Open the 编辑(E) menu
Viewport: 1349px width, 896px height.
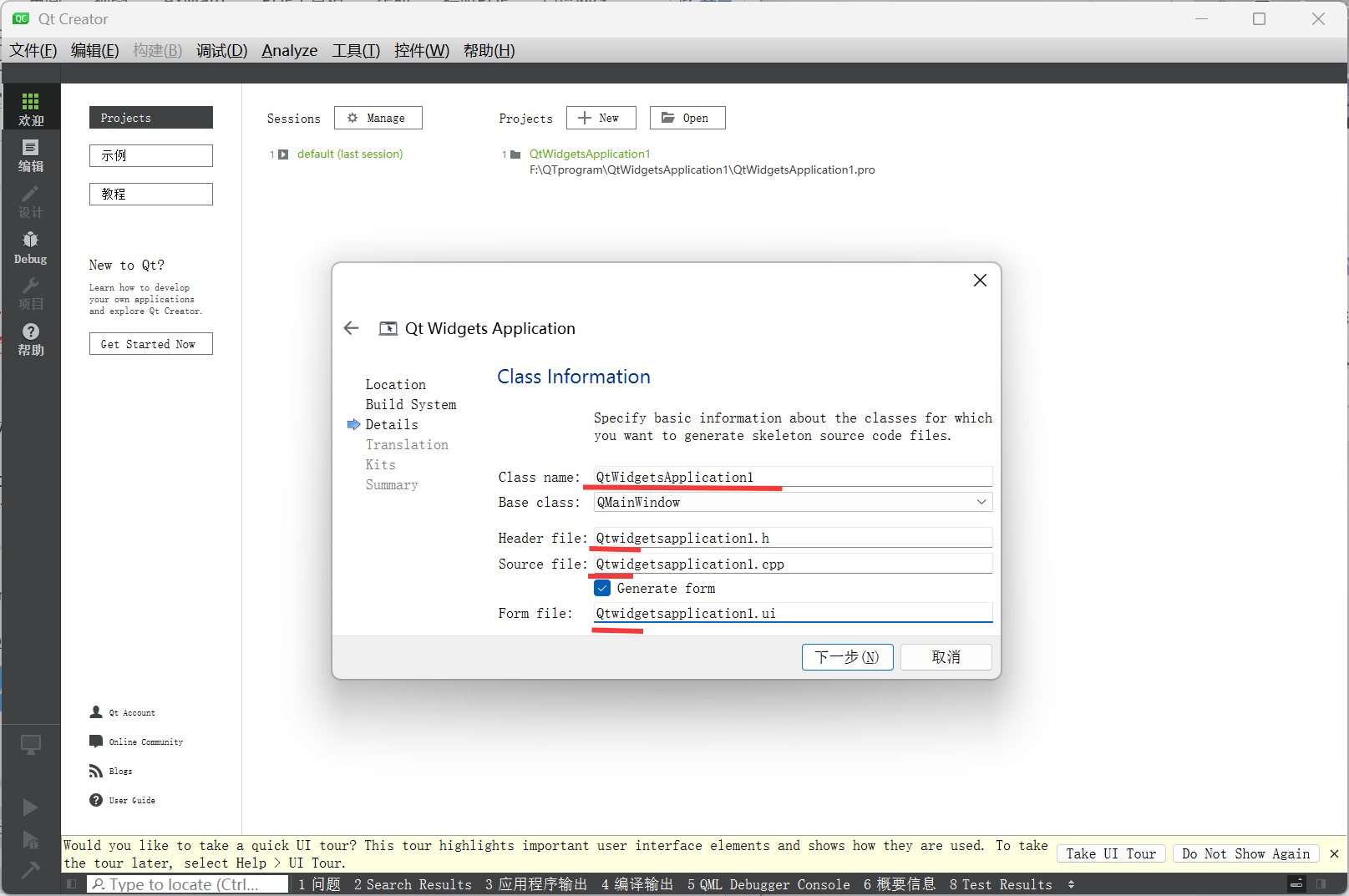[x=95, y=51]
